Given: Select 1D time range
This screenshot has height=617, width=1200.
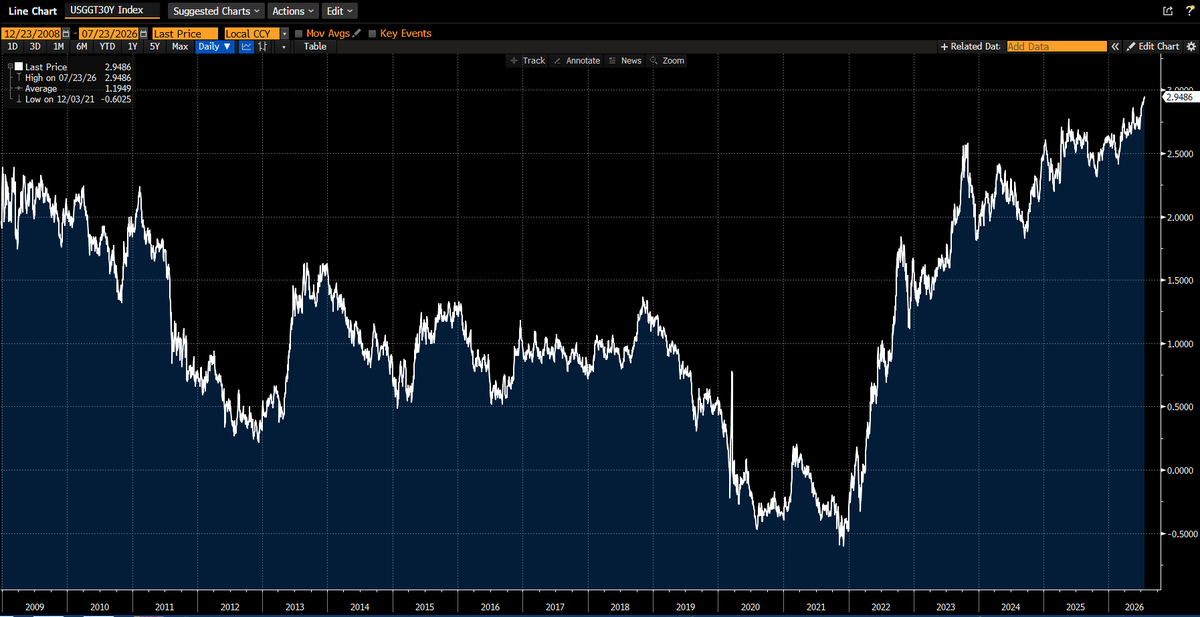Looking at the screenshot, I should point(13,46).
